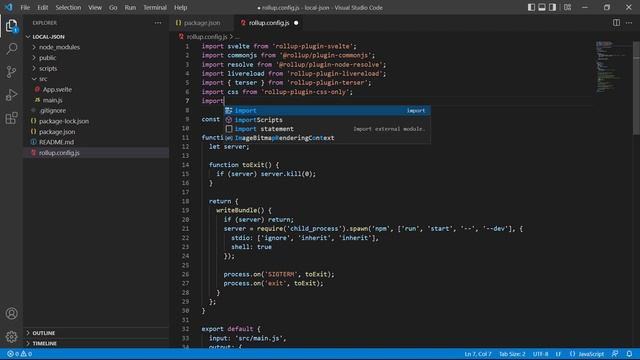The height and width of the screenshot is (360, 640).
Task: Open View menu
Action: point(95,7)
